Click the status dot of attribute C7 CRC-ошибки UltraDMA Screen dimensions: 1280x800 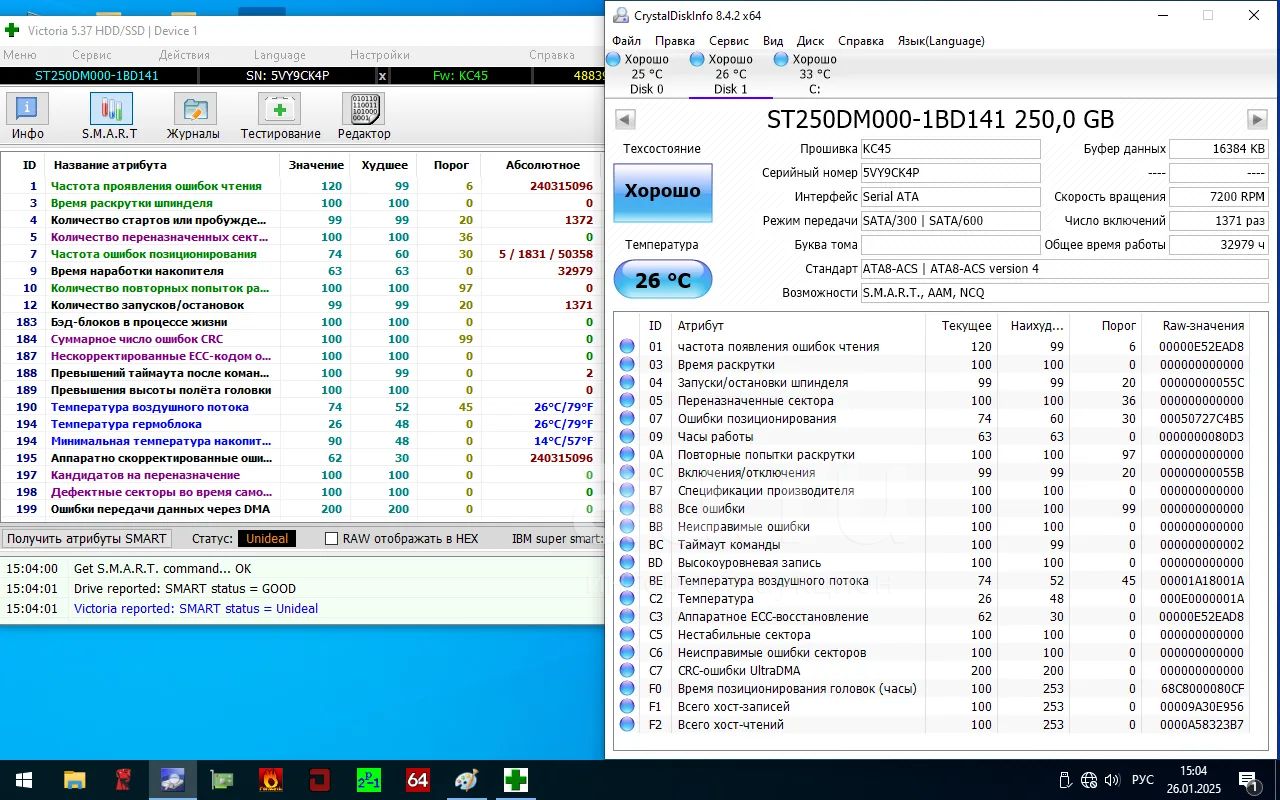(x=627, y=670)
